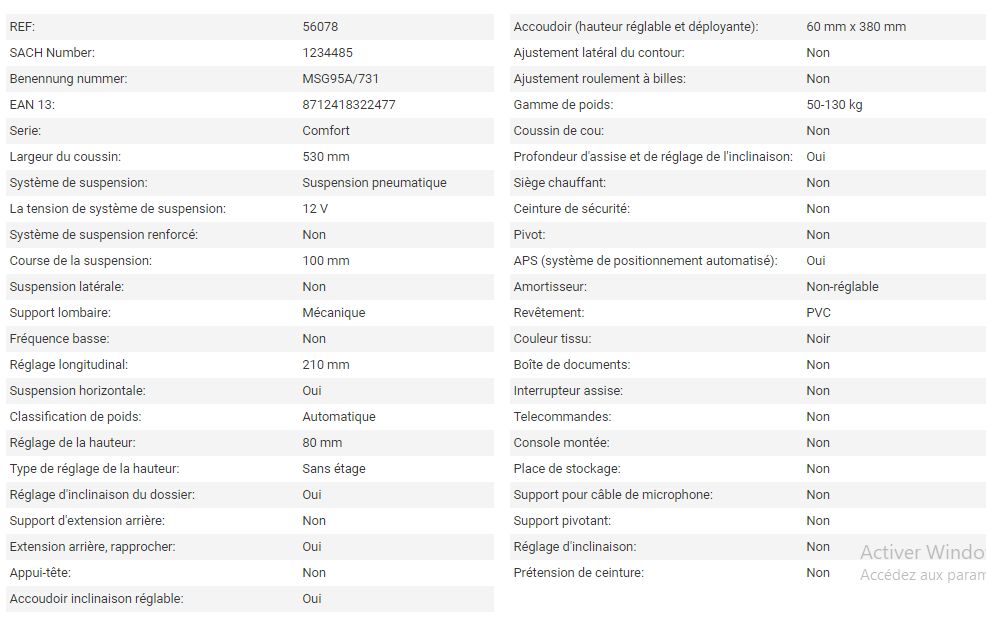Click the Gamme de poids value 50-130 kg
Image resolution: width=986 pixels, height=621 pixels.
834,105
